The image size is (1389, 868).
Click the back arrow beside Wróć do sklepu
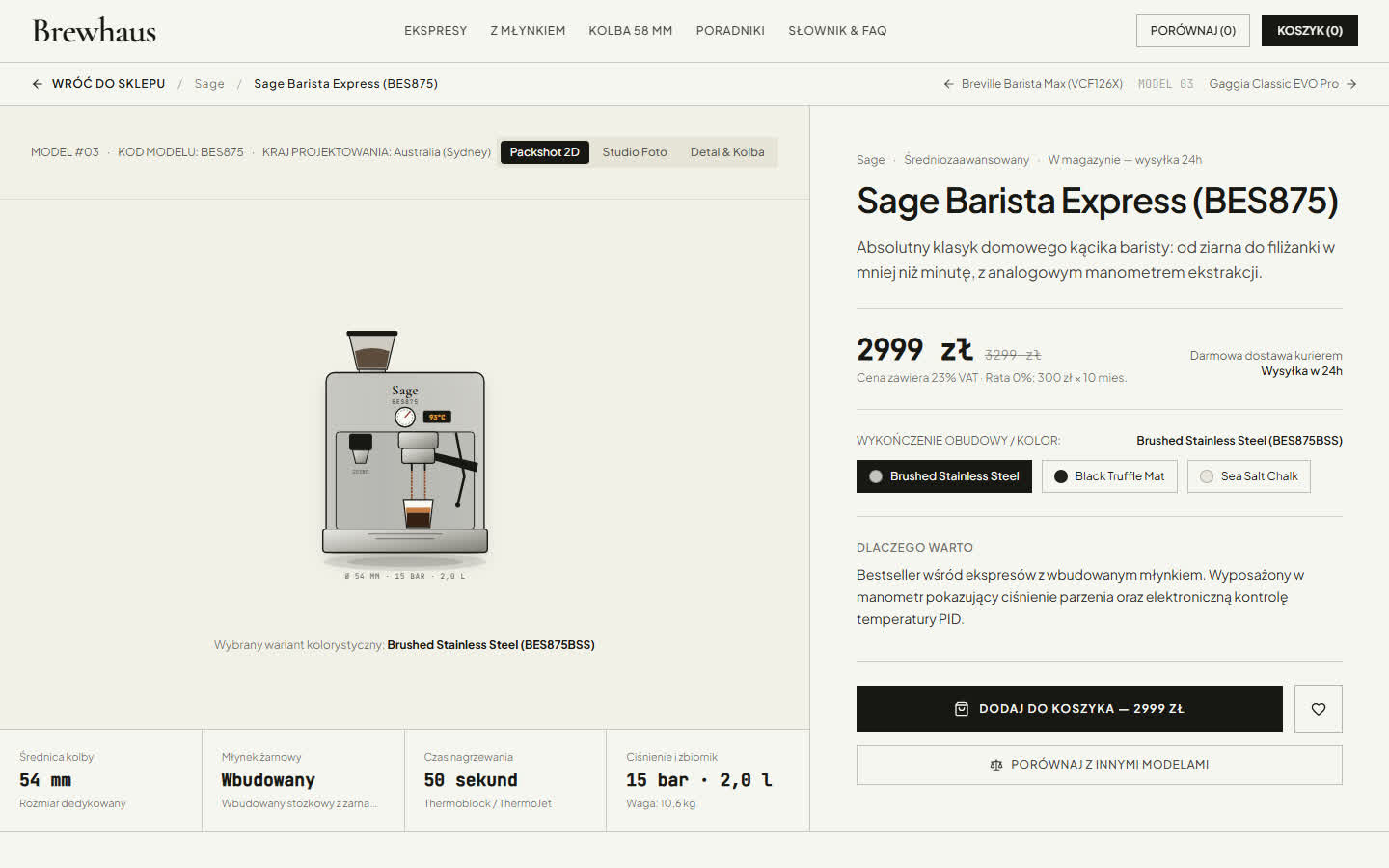click(x=38, y=84)
